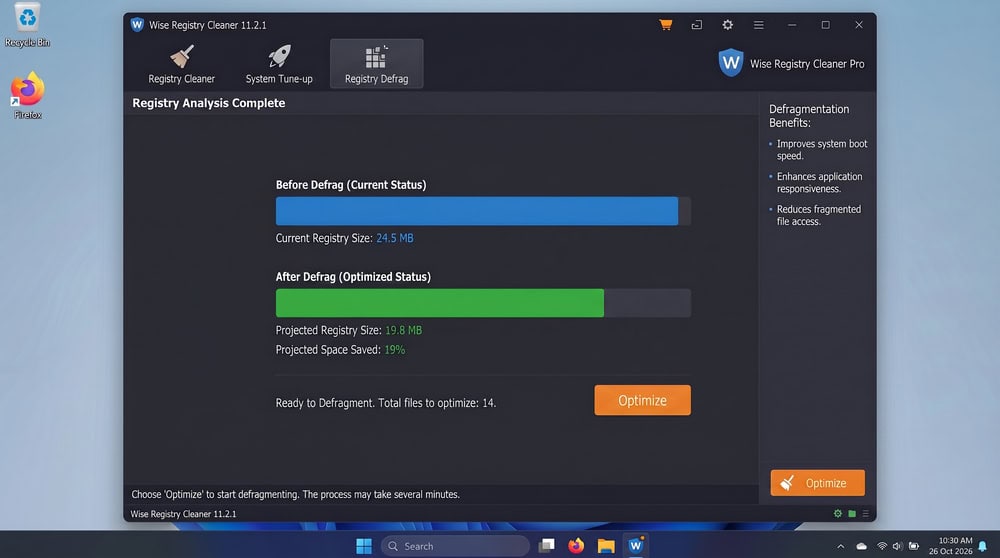Select the Registry Defrag tab
Image resolution: width=1000 pixels, height=558 pixels.
click(x=376, y=64)
